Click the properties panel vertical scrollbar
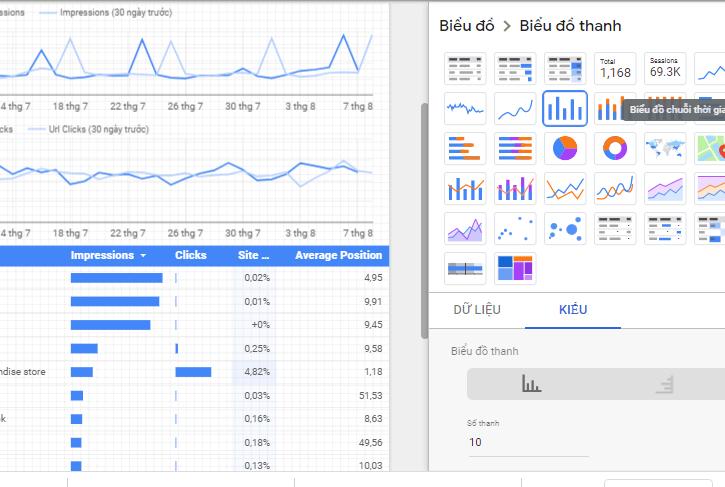The image size is (725, 487). (x=424, y=221)
